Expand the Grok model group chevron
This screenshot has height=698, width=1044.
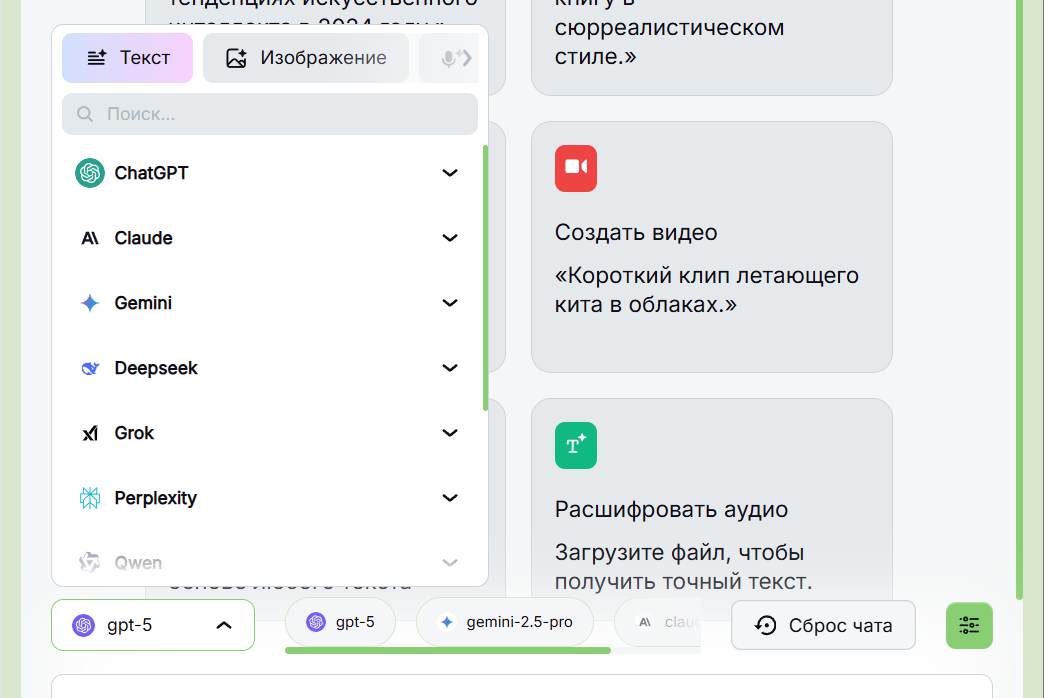450,433
